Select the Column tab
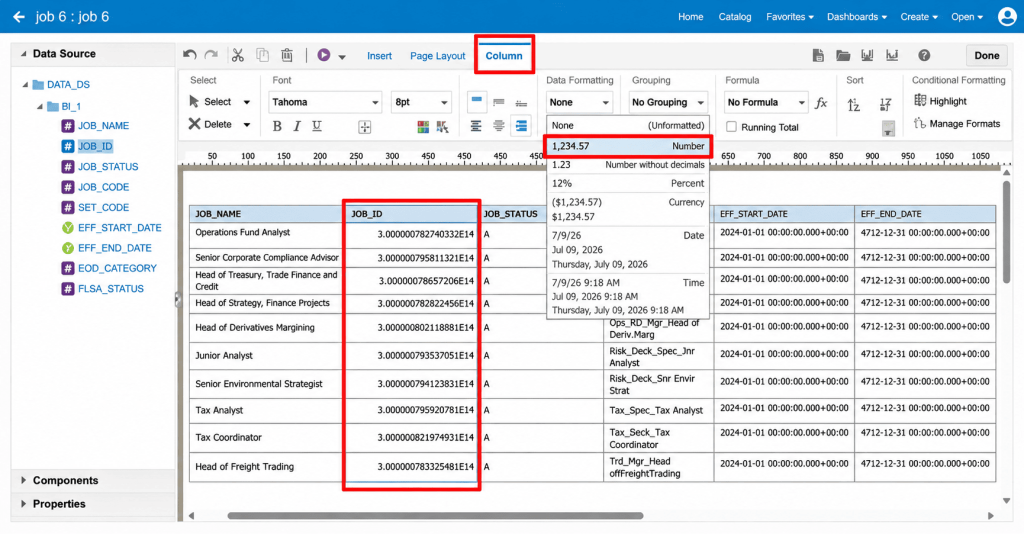 [504, 55]
